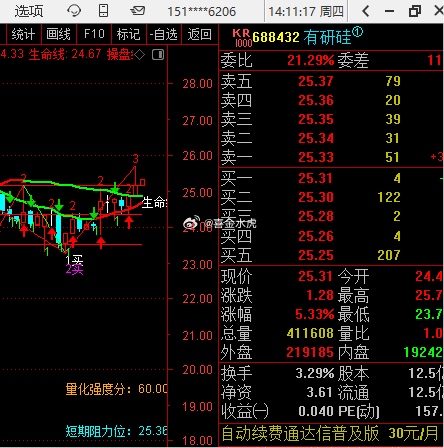
Task: Click stock name 有研硅
Action: [327, 37]
